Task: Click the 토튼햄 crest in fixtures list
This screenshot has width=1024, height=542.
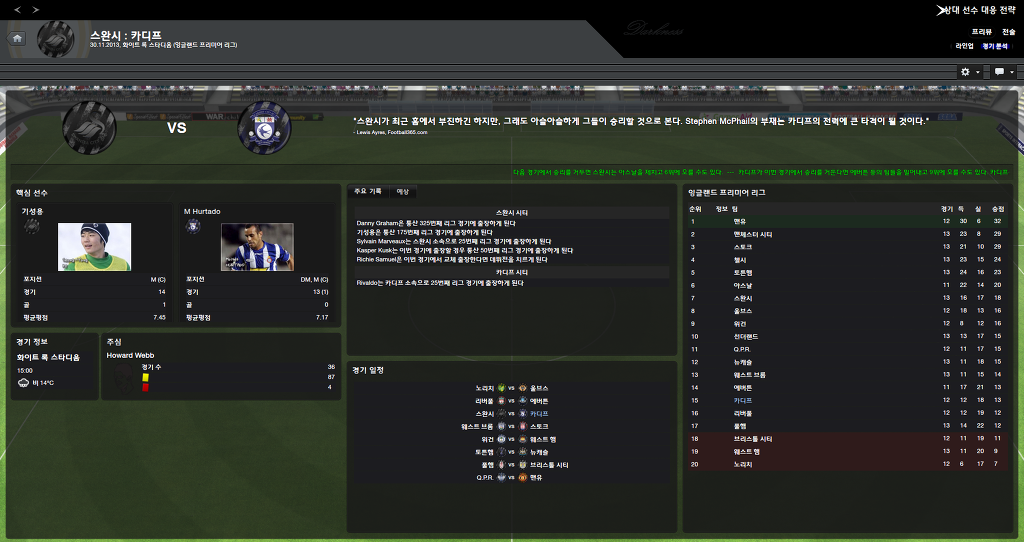Action: (502, 452)
